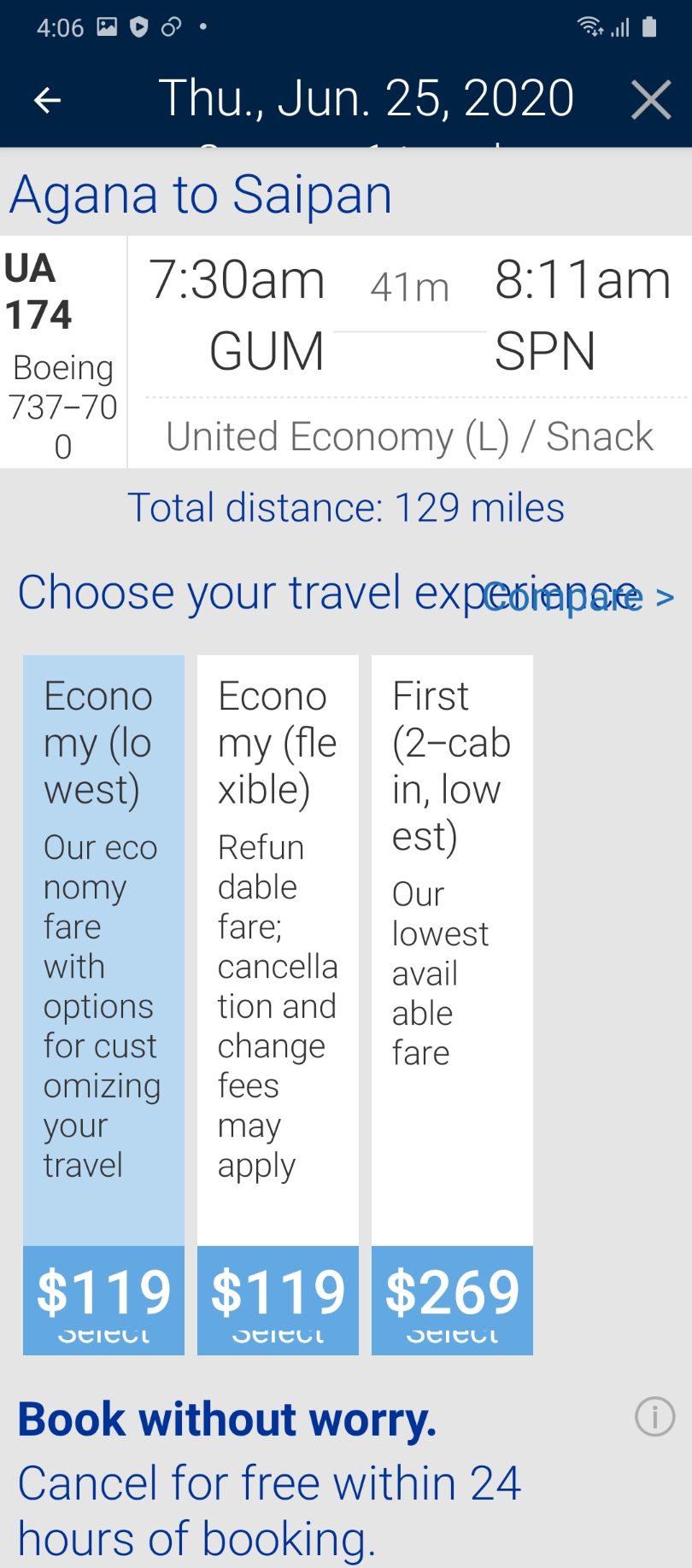Select the $119 Economy (flexible) fare
Screen dimensions: 692x1568
[x=278, y=1300]
